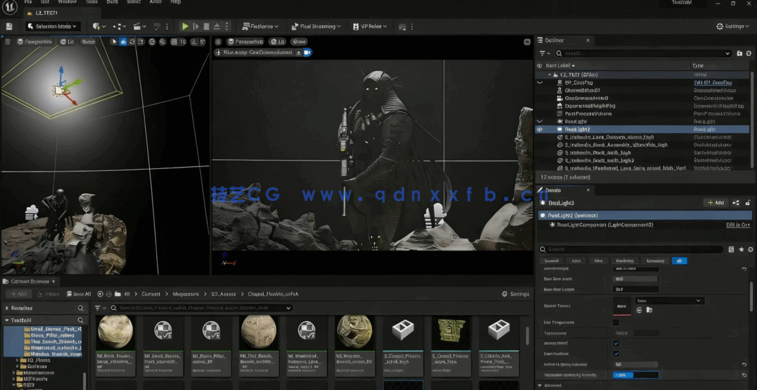Open Perspective menu in the right viewport
Viewport: 757px width, 390px height.
(245, 42)
